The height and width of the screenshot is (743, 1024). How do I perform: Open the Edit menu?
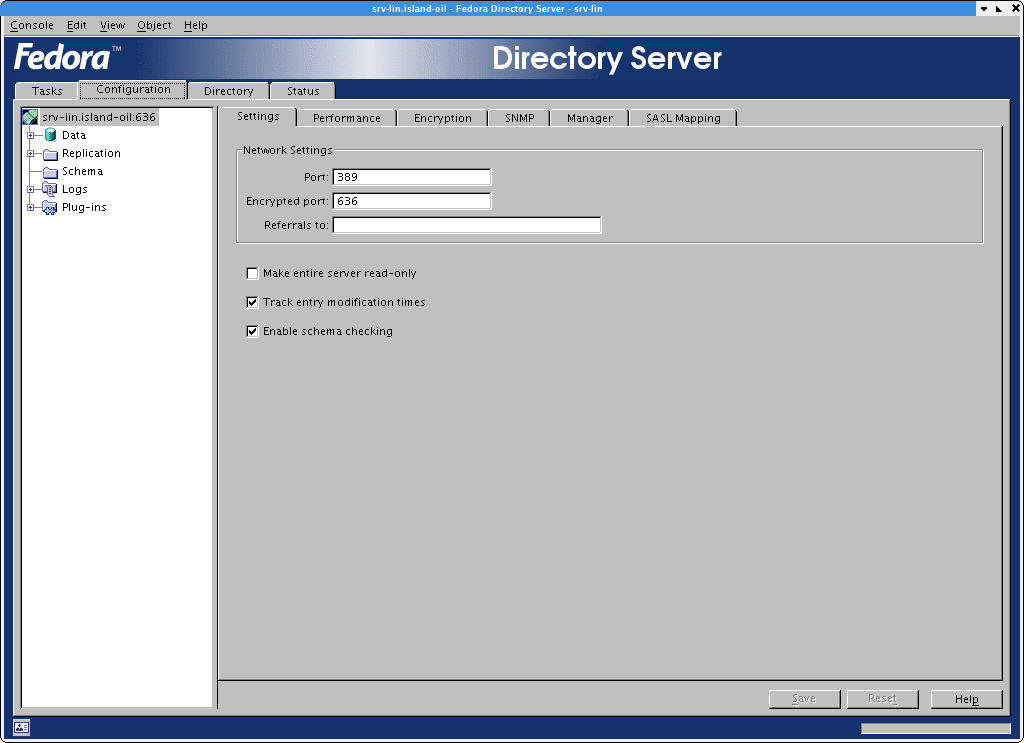76,25
